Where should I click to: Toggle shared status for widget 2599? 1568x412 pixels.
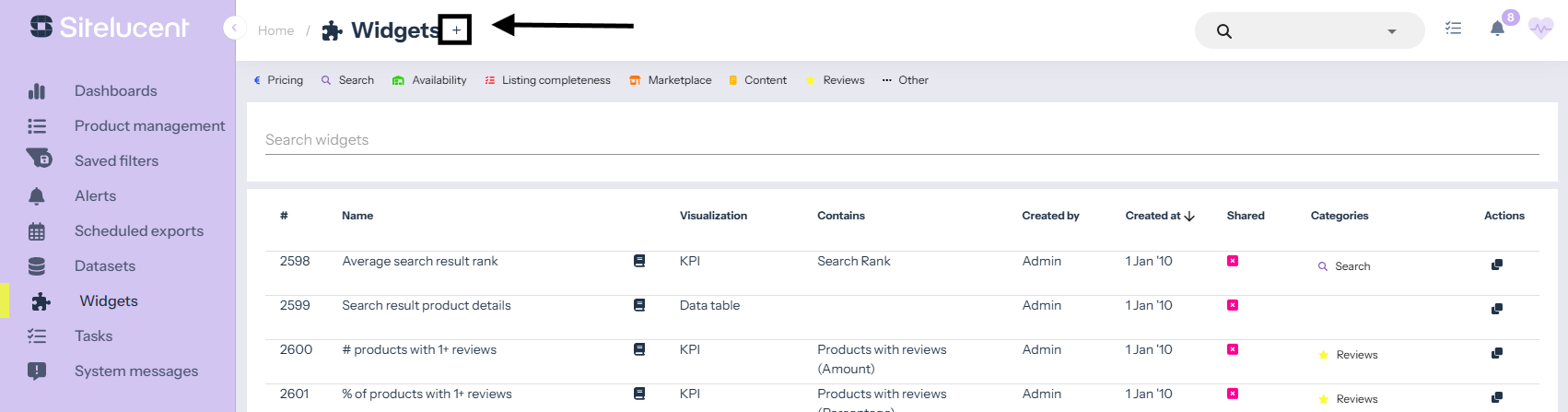click(1232, 305)
